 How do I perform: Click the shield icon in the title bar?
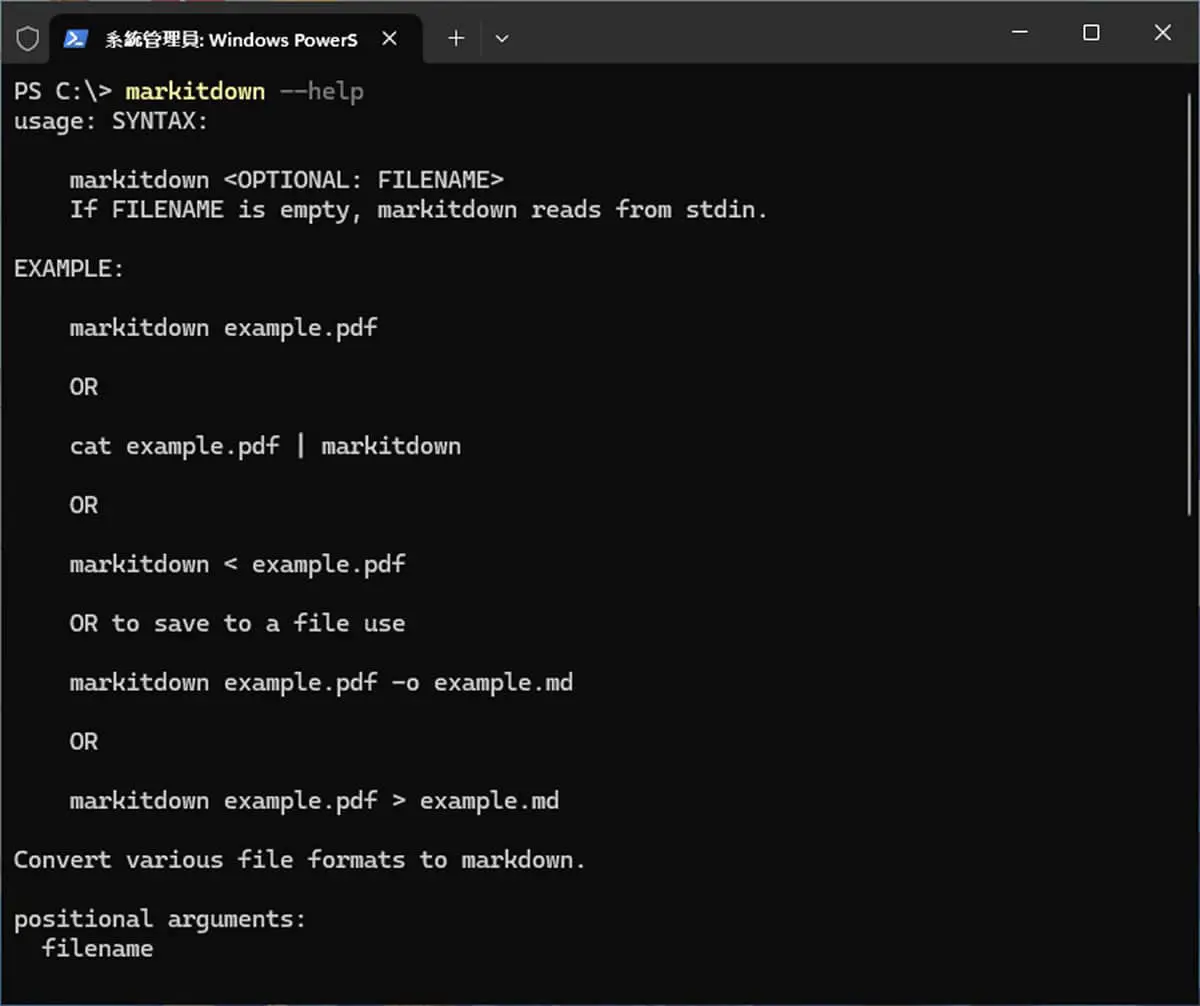click(x=28, y=38)
